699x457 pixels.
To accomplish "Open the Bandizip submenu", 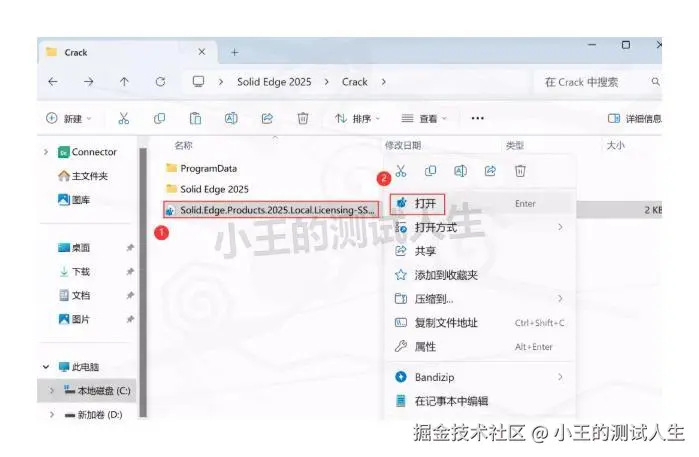I will click(479, 377).
